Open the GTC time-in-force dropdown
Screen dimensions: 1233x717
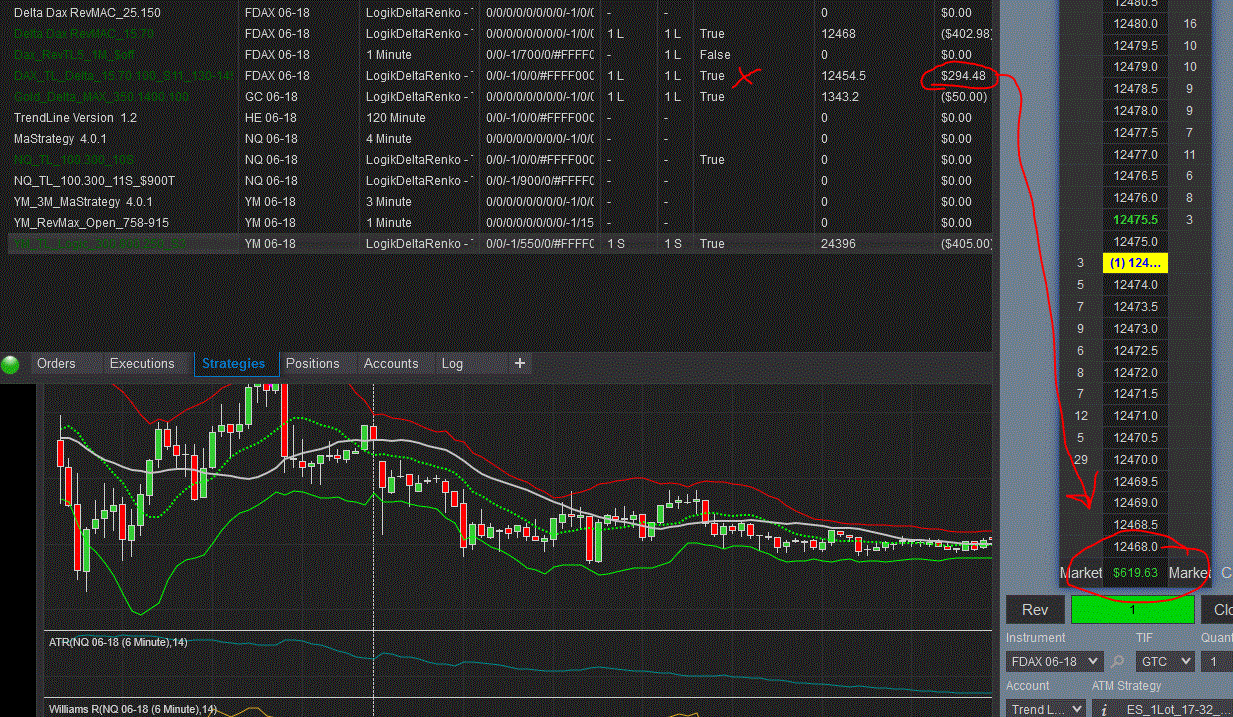click(x=1165, y=661)
